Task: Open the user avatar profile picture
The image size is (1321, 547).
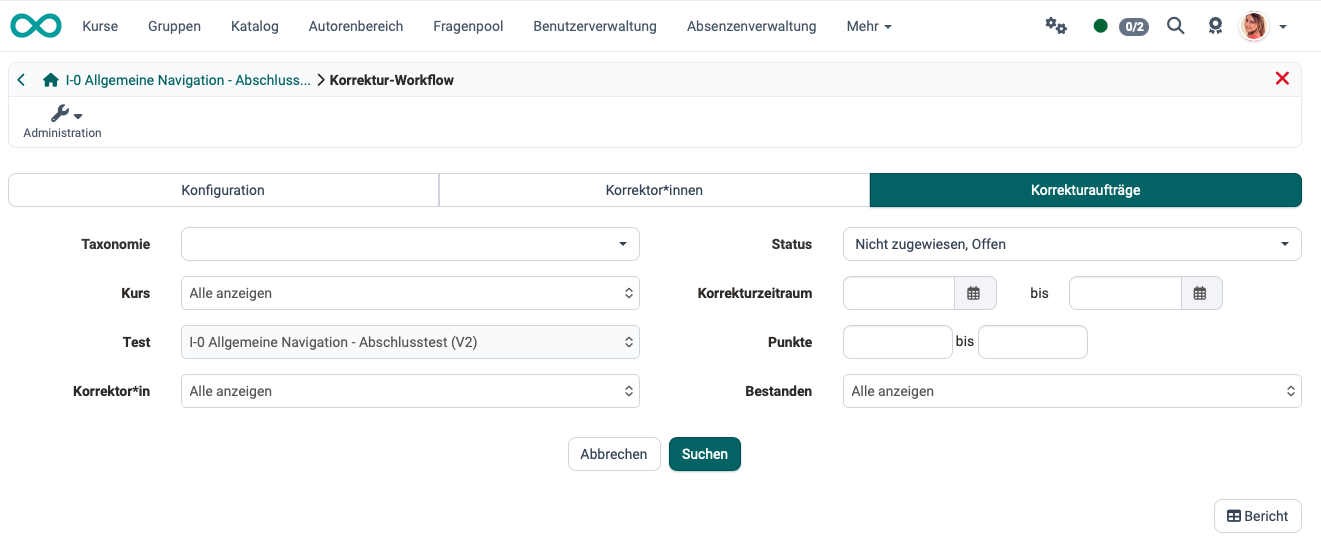Action: (1254, 26)
